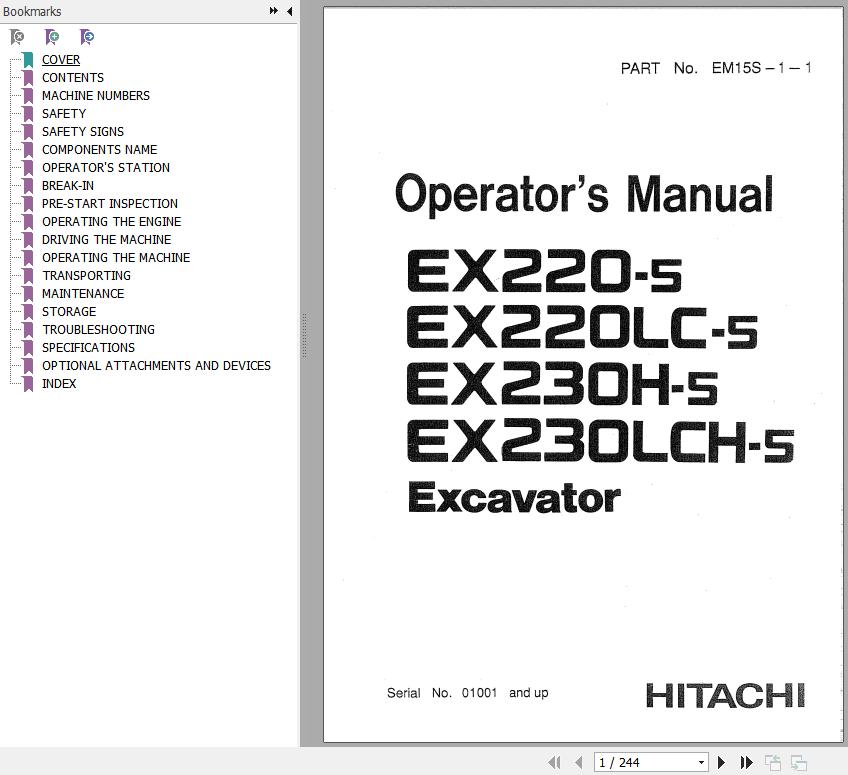Screen dimensions: 848x775
Task: Open the CONTENTS bookmark
Action: [x=72, y=77]
